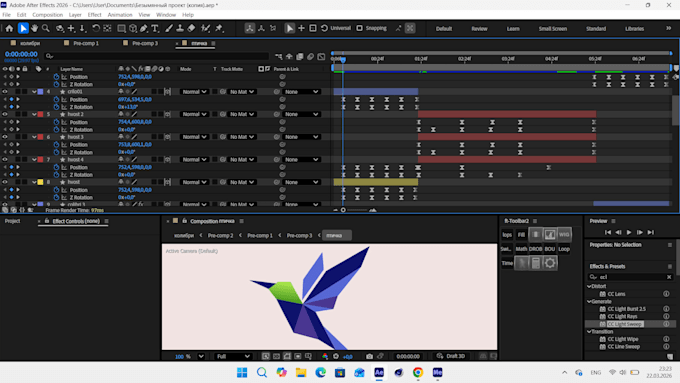The image size is (680, 383).
Task: Open the Window menu
Action: click(x=166, y=15)
